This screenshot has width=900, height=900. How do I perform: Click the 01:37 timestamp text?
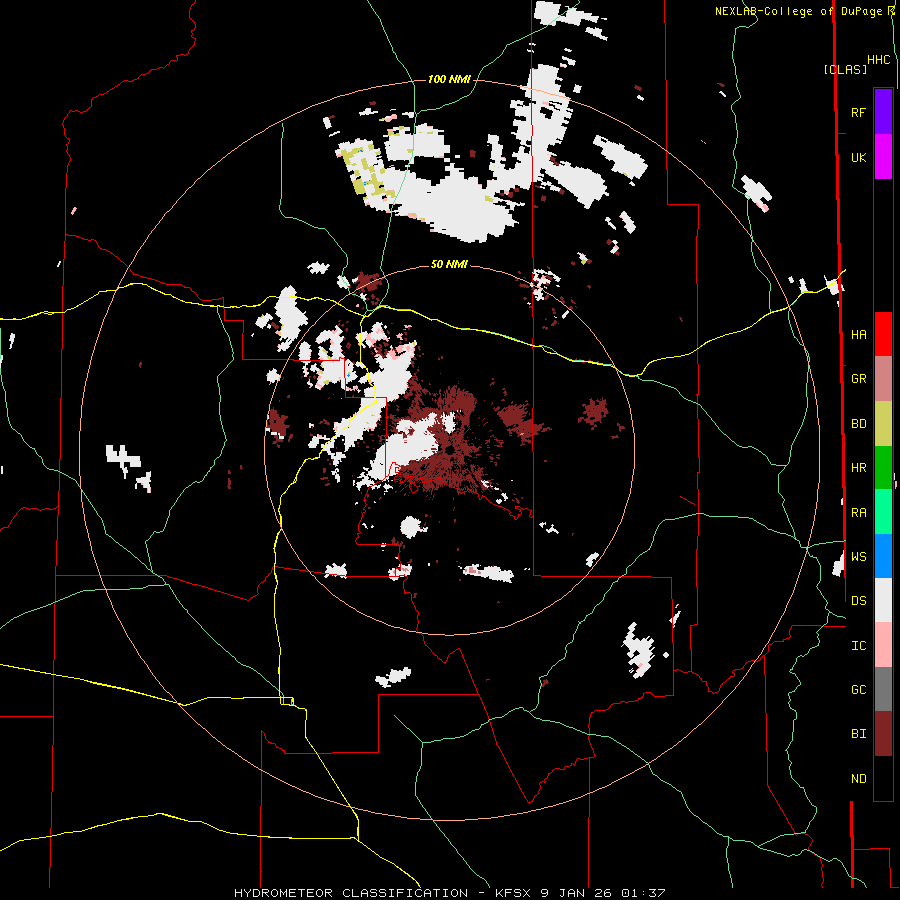[642, 893]
